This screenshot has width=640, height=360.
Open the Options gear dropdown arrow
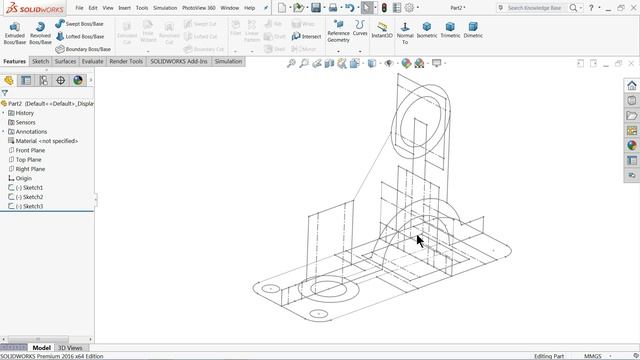(x=418, y=8)
